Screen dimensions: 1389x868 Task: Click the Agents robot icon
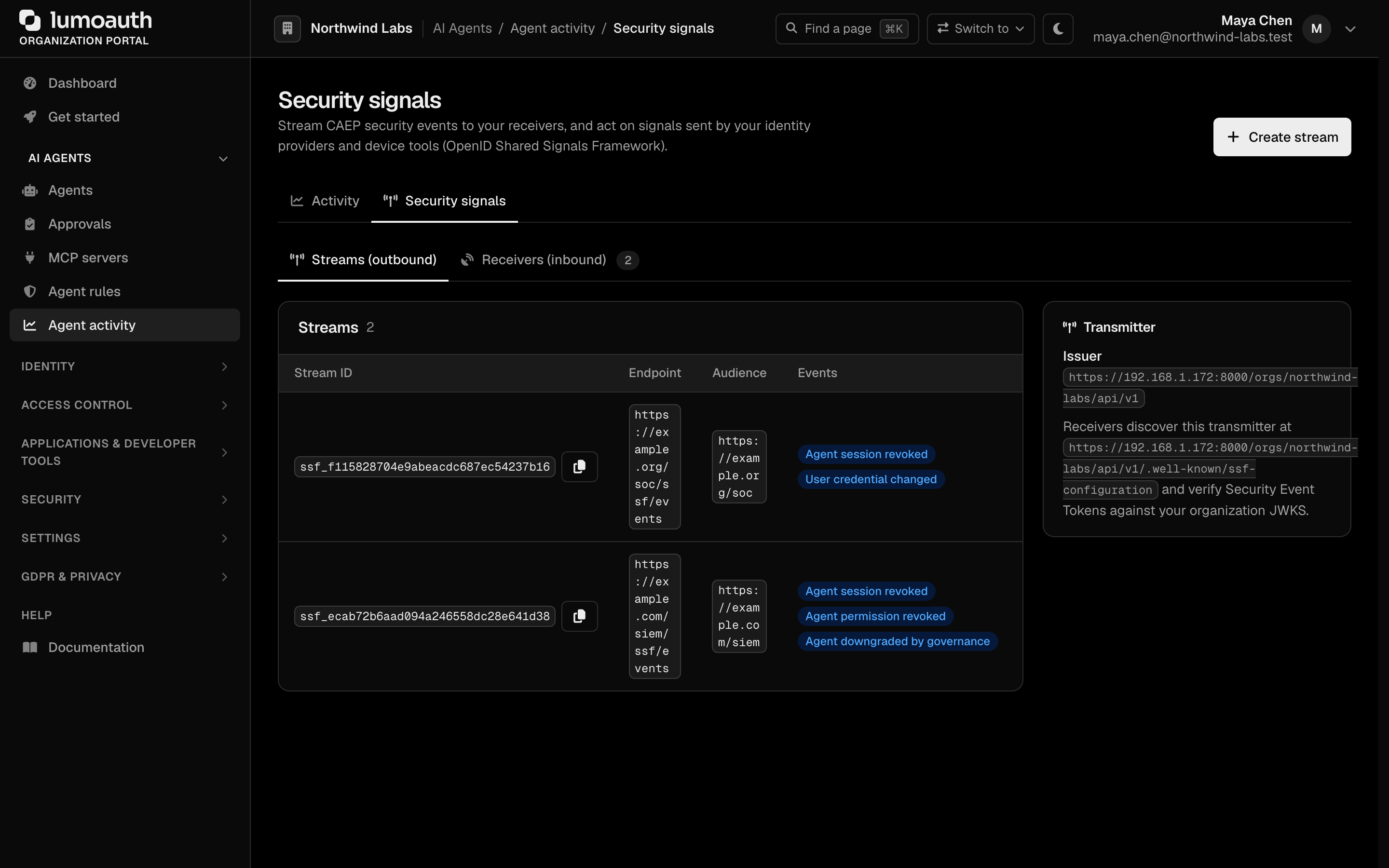point(30,190)
